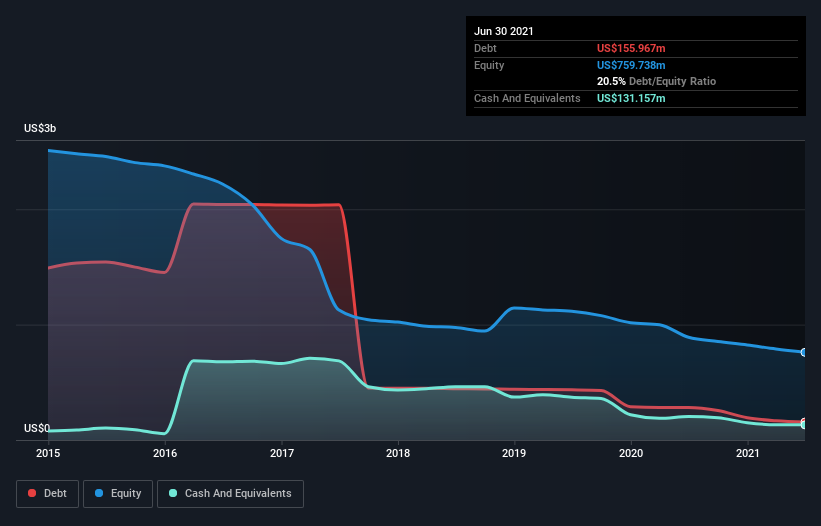Viewport: 821px width, 526px height.
Task: Click the Equity label in tooltip
Action: 489,65
